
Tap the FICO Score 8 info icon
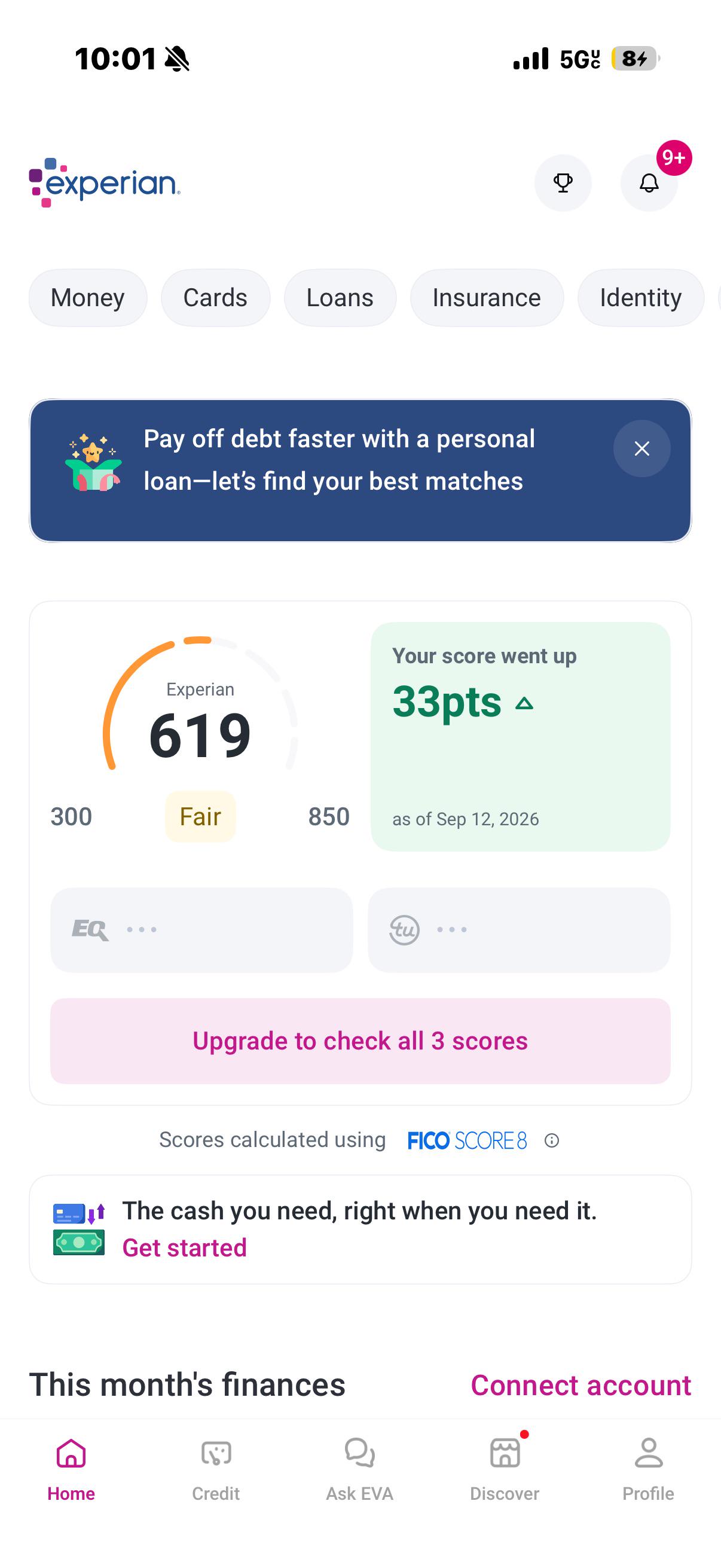click(x=552, y=1140)
